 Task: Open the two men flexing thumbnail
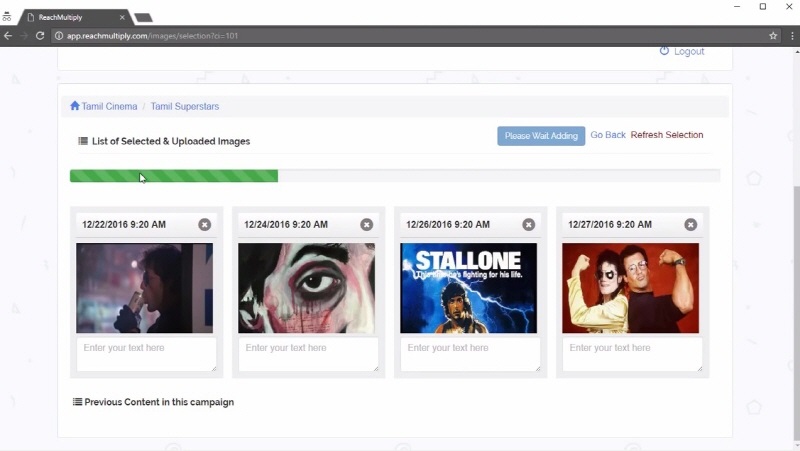click(631, 288)
